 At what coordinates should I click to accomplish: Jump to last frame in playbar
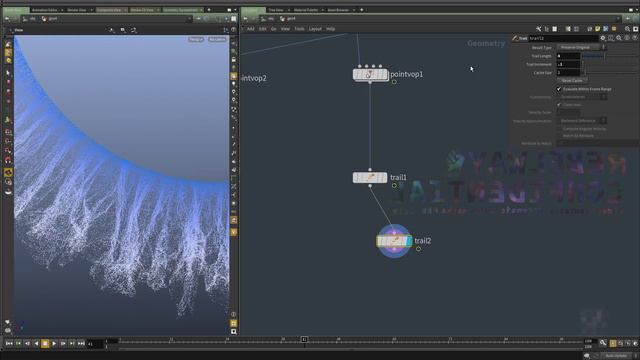[x=81, y=344]
